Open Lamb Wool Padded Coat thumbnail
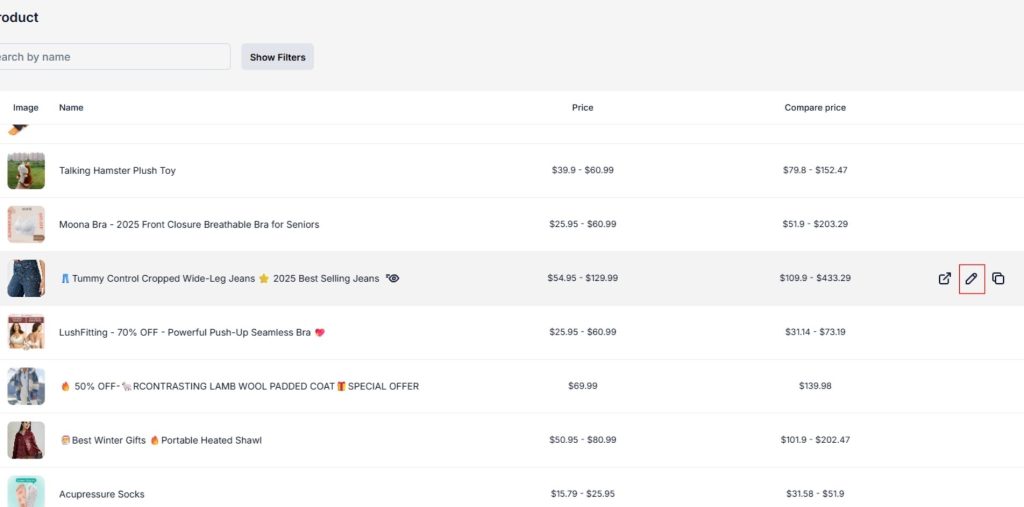The height and width of the screenshot is (507, 1024). click(26, 386)
